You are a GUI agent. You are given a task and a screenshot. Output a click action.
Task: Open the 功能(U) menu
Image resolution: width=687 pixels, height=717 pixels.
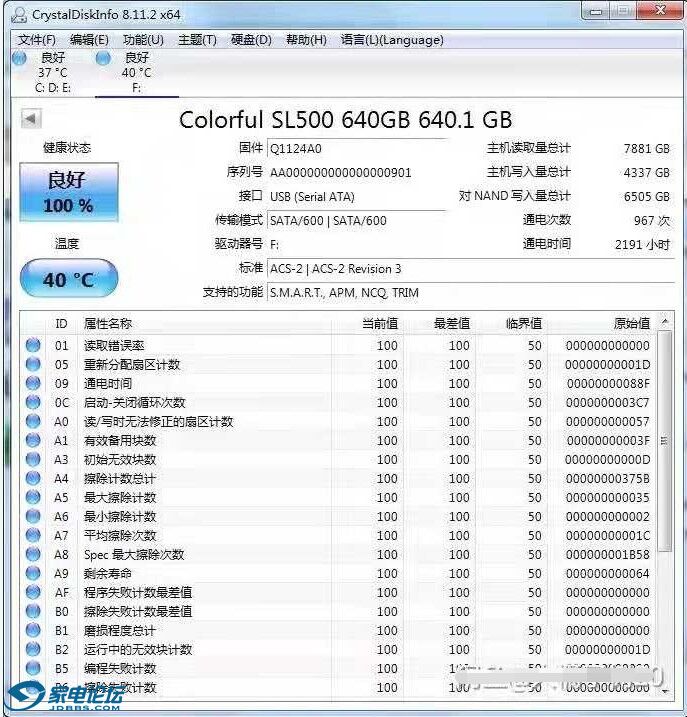(x=143, y=40)
